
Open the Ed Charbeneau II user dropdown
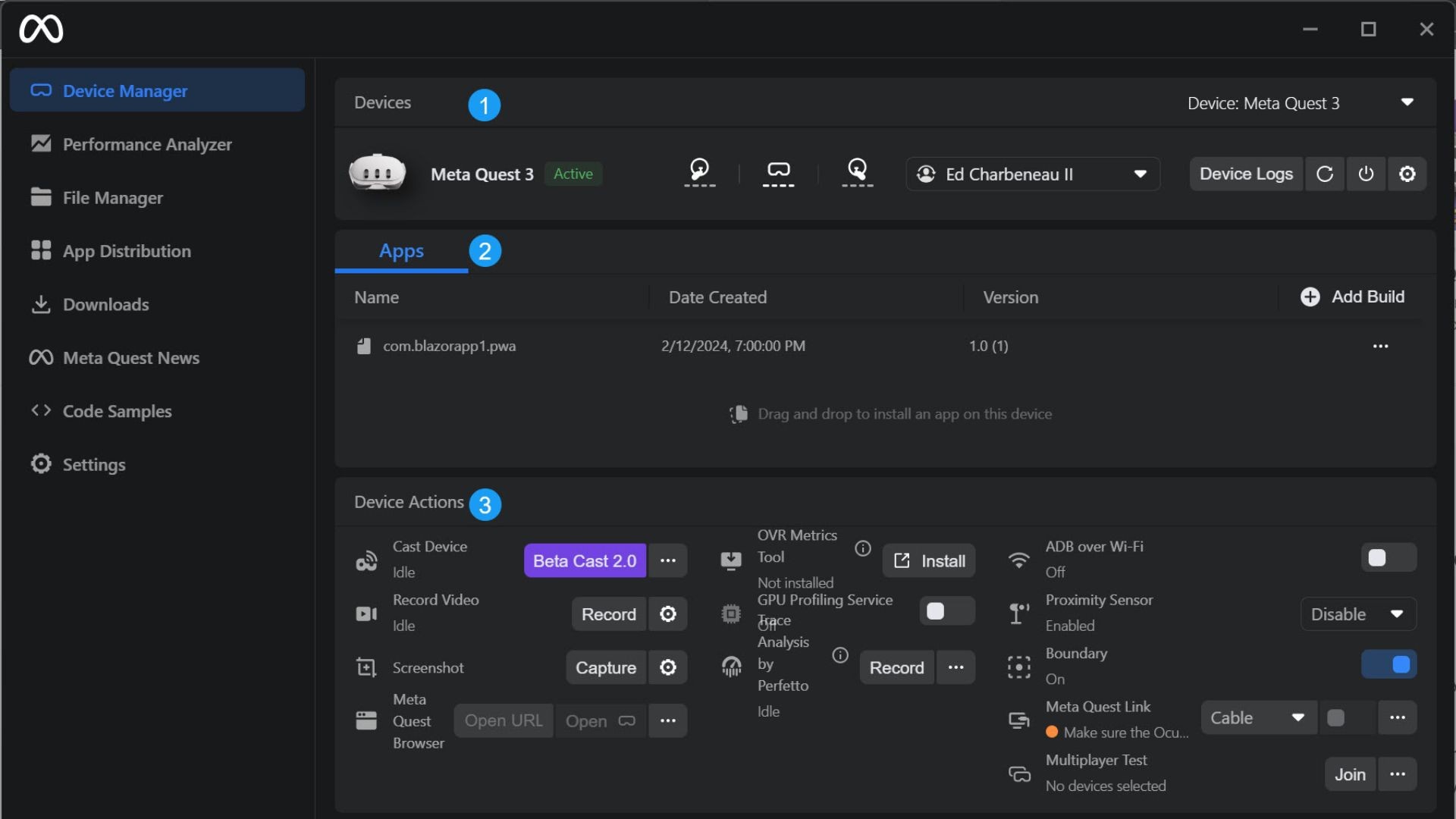click(x=1033, y=174)
